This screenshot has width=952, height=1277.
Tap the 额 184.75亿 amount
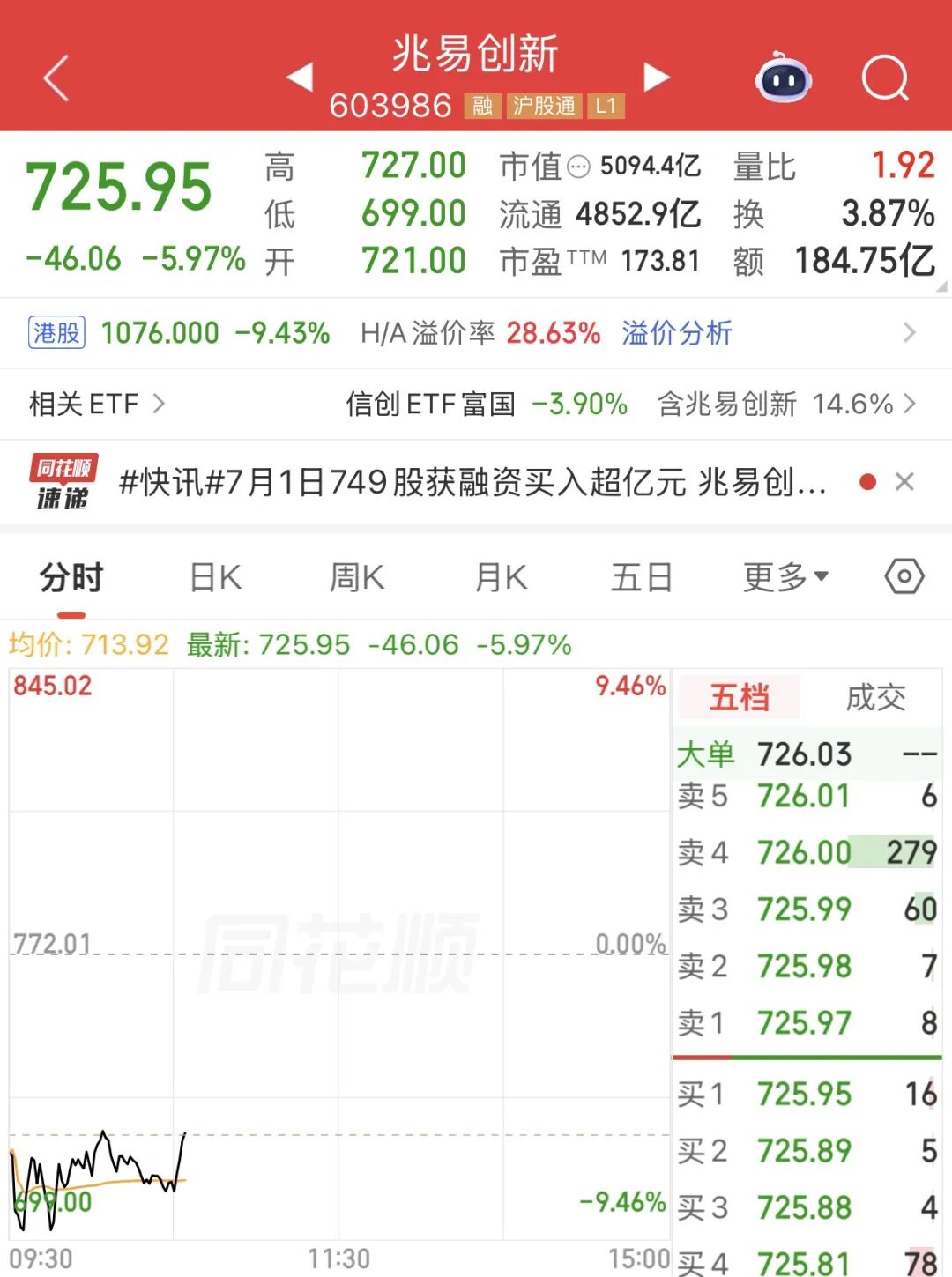[x=865, y=260]
